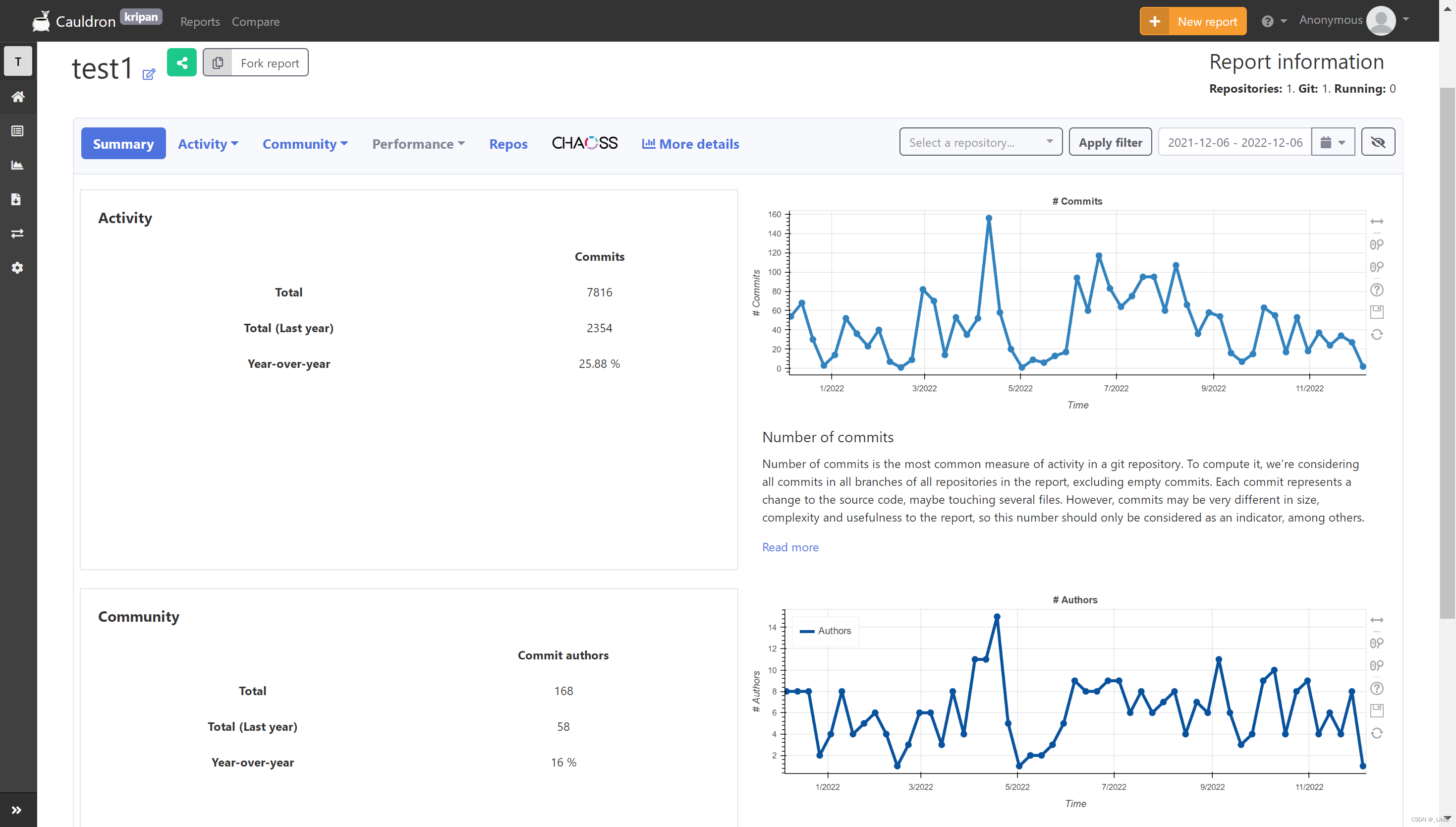Open the home icon in left sidebar
Screen dimensions: 1456x827
tap(18, 97)
